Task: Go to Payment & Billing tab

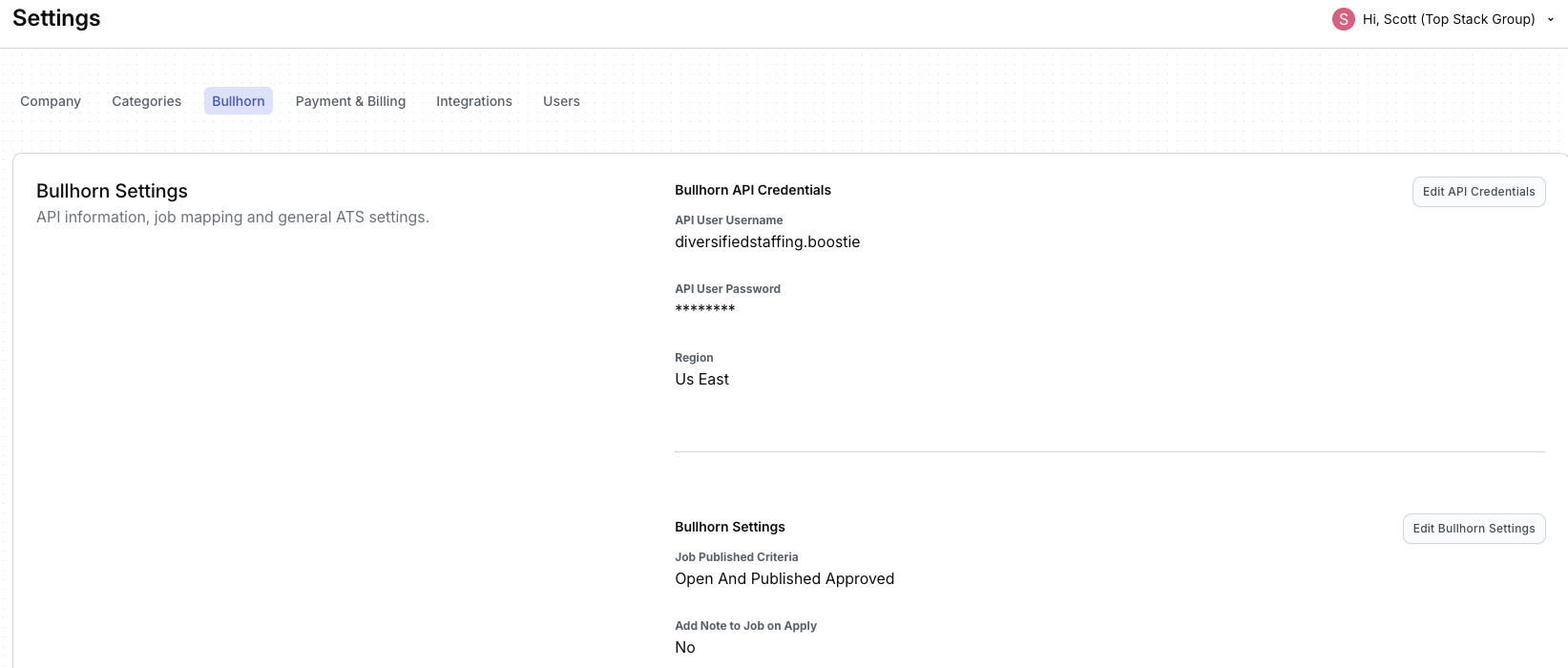Action: click(350, 101)
